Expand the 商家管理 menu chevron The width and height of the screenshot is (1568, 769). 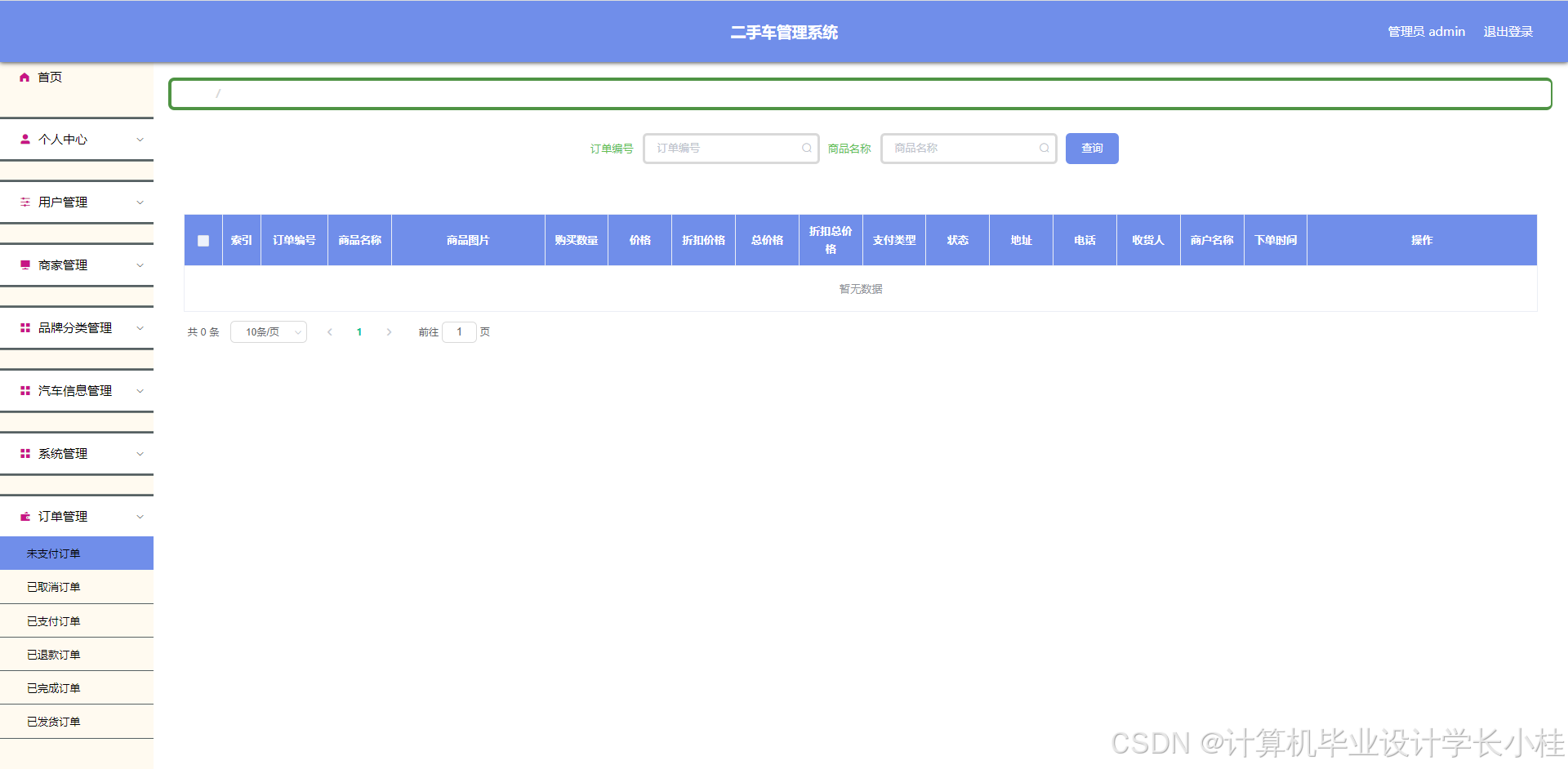(140, 265)
